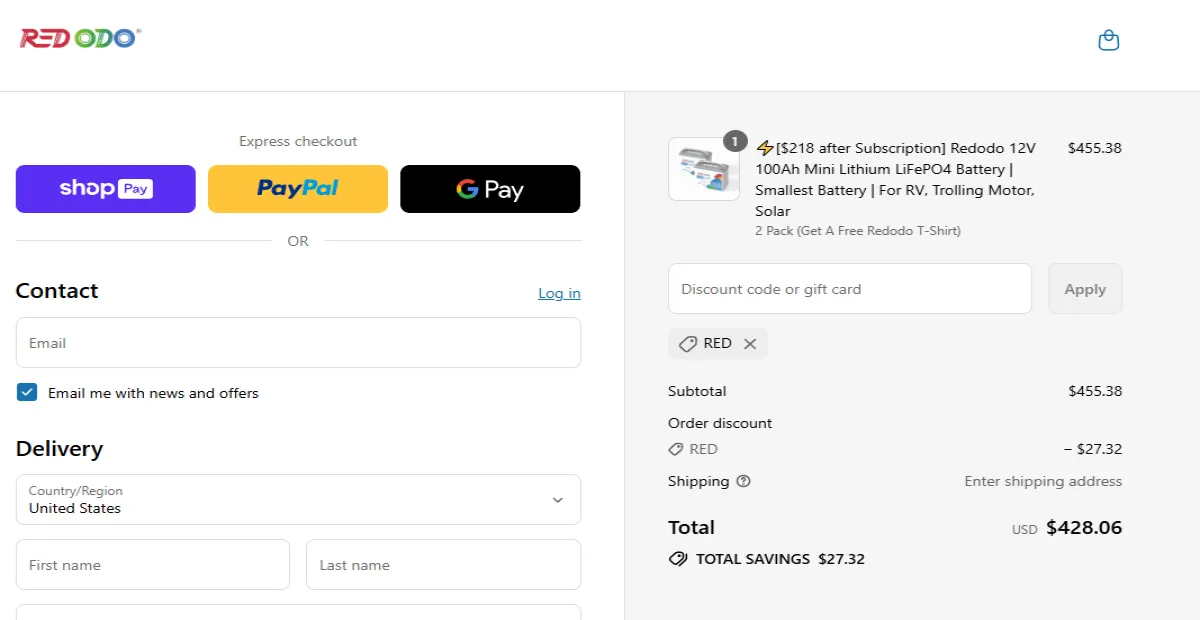Expand the Country/Region dropdown
This screenshot has width=1200, height=620.
coord(298,499)
